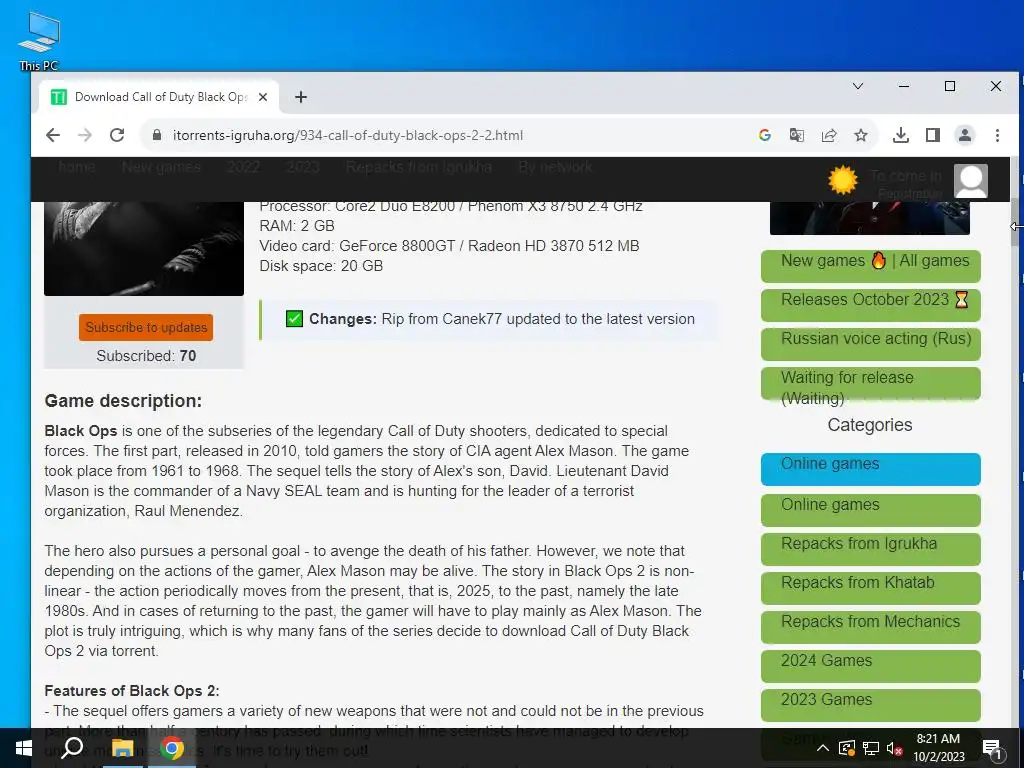
Task: Click the green Changes checkmark icon
Action: [295, 319]
